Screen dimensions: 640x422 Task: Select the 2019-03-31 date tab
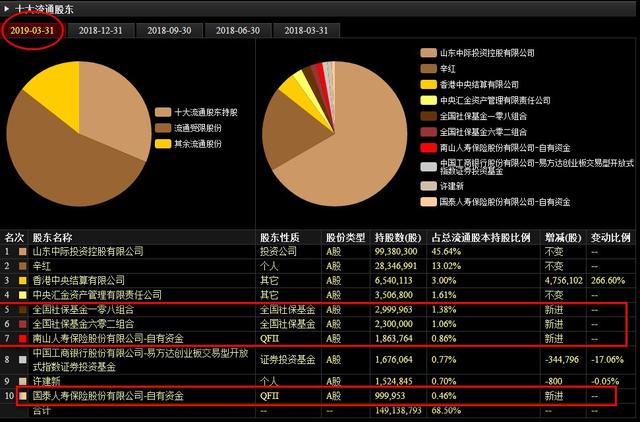(34, 30)
